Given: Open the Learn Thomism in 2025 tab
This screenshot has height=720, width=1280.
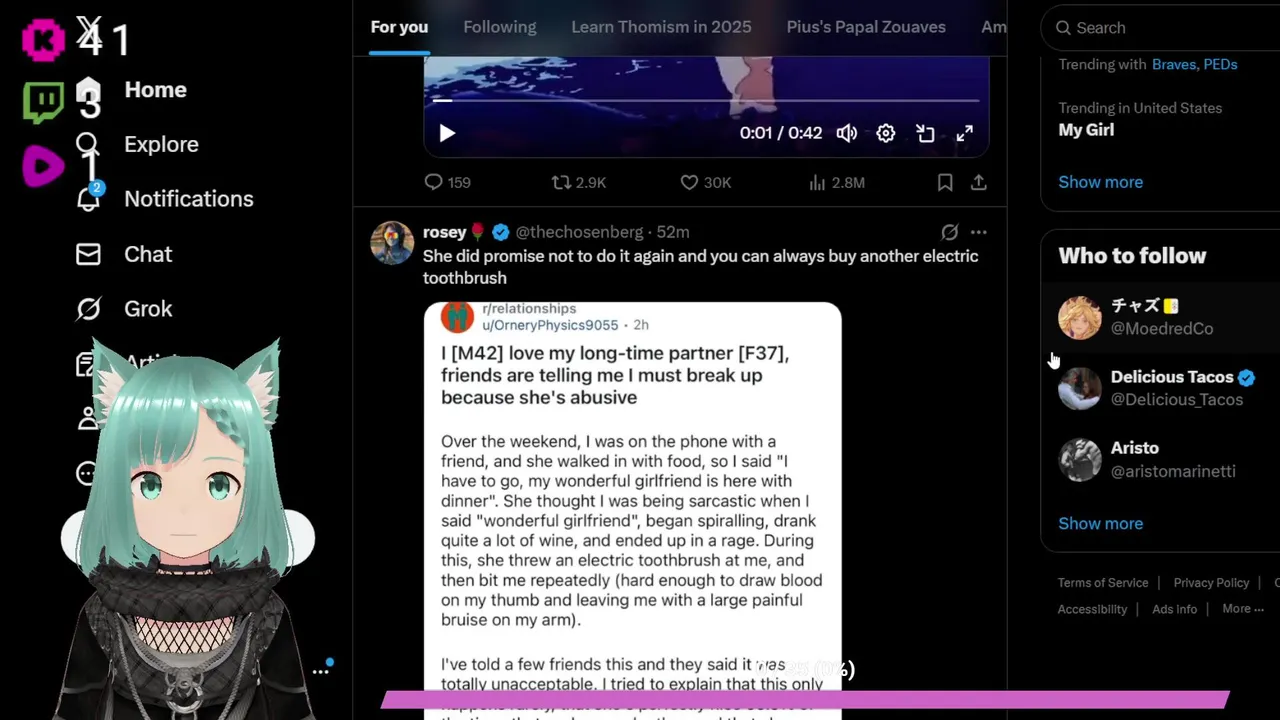Looking at the screenshot, I should 661,27.
